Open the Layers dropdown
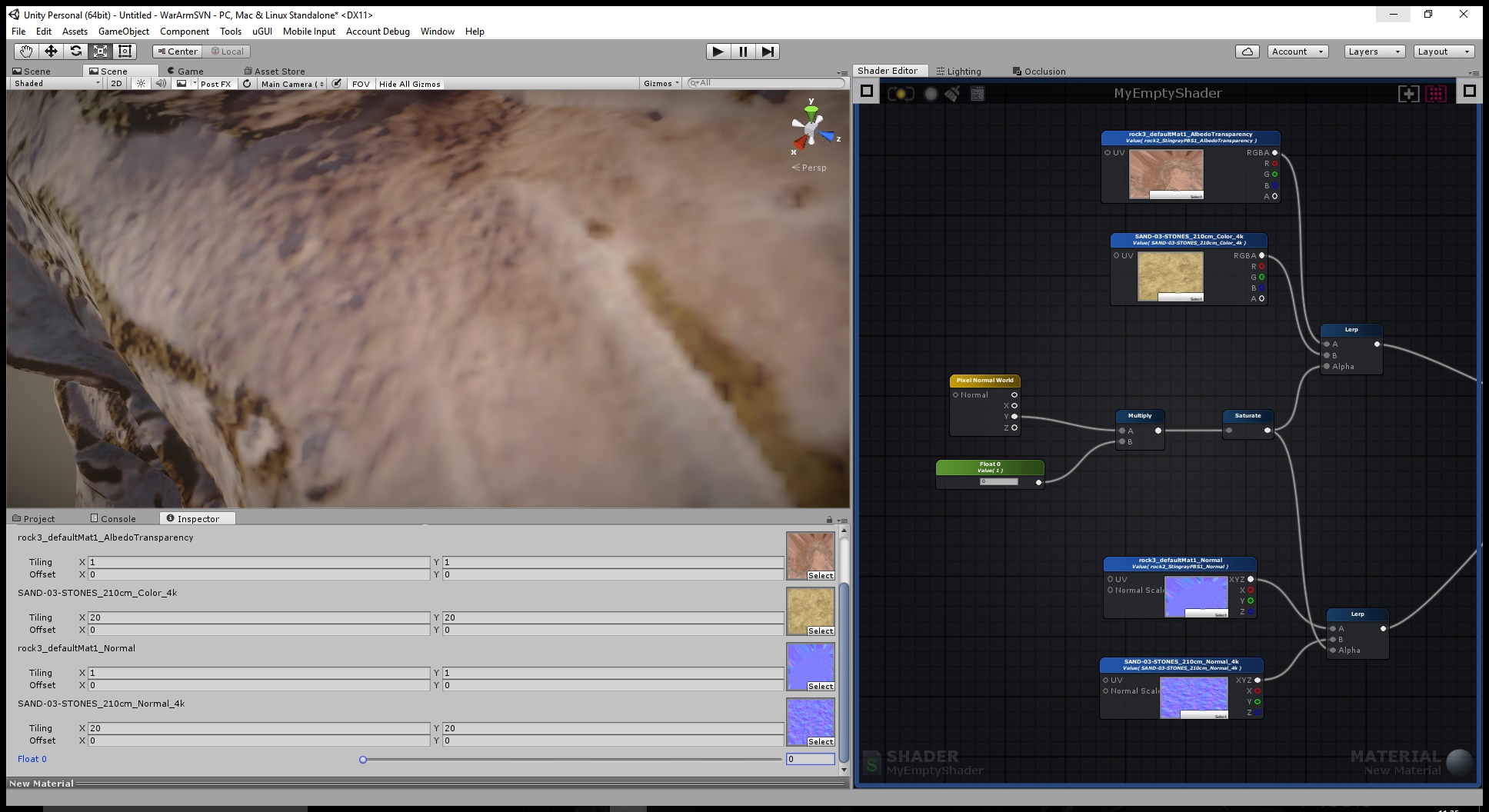The height and width of the screenshot is (812, 1489). coord(1374,52)
